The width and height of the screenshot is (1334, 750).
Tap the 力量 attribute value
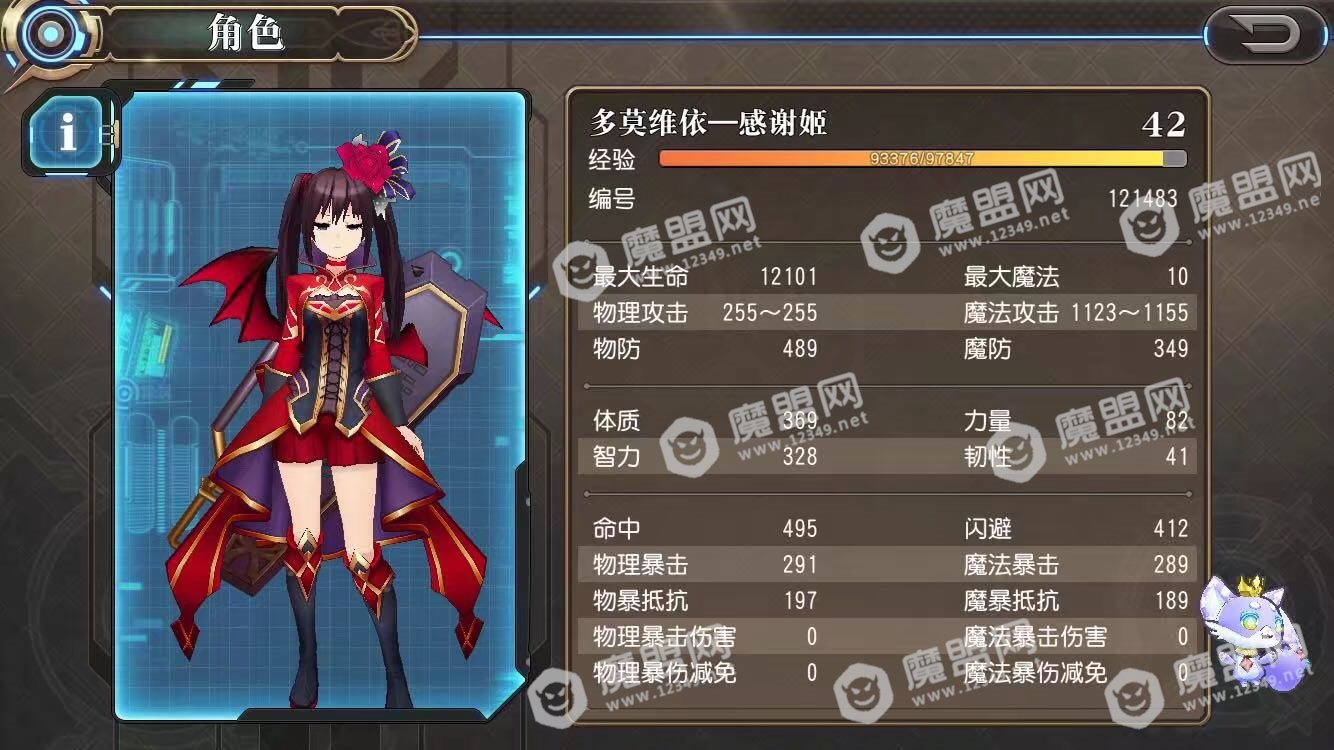click(1177, 421)
